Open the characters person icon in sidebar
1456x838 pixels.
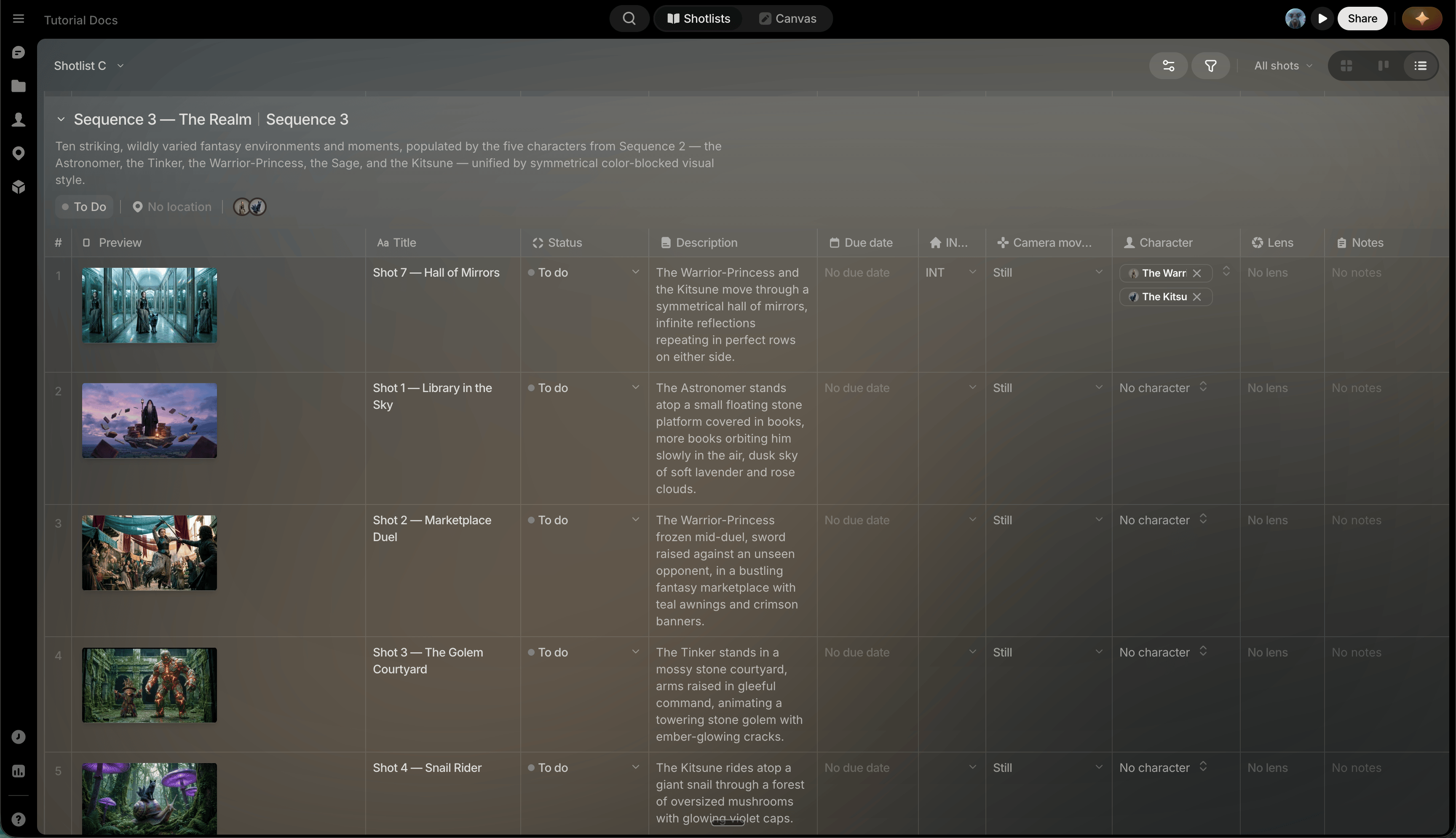click(19, 119)
